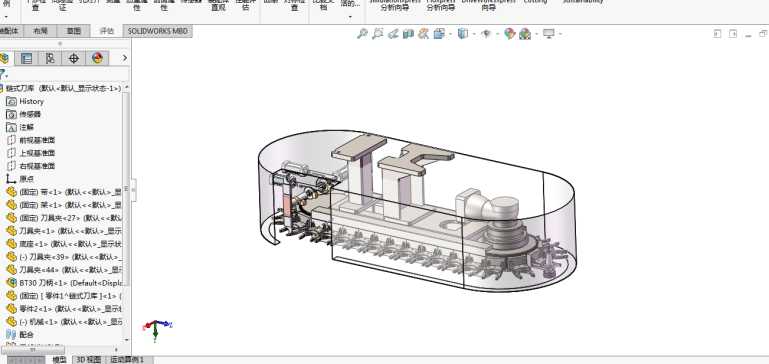
Task: Click the 3D 视图 bottom tab
Action: [89, 360]
